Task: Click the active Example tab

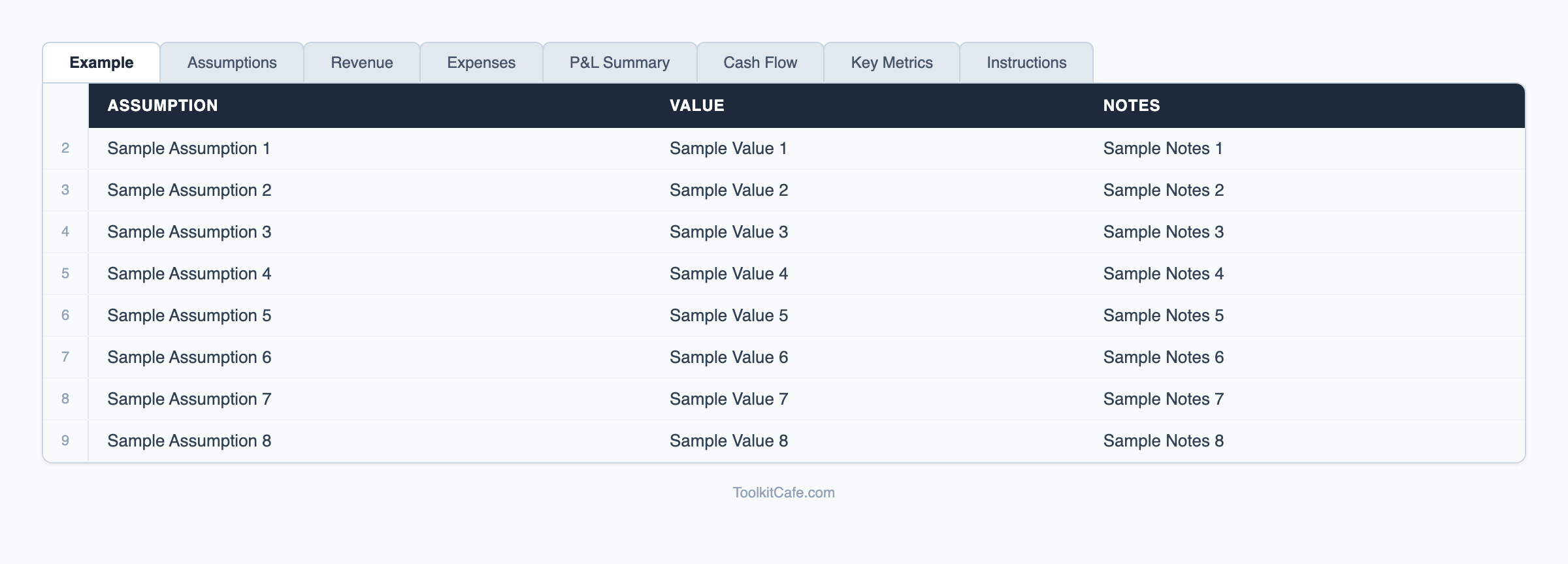Action: [101, 63]
